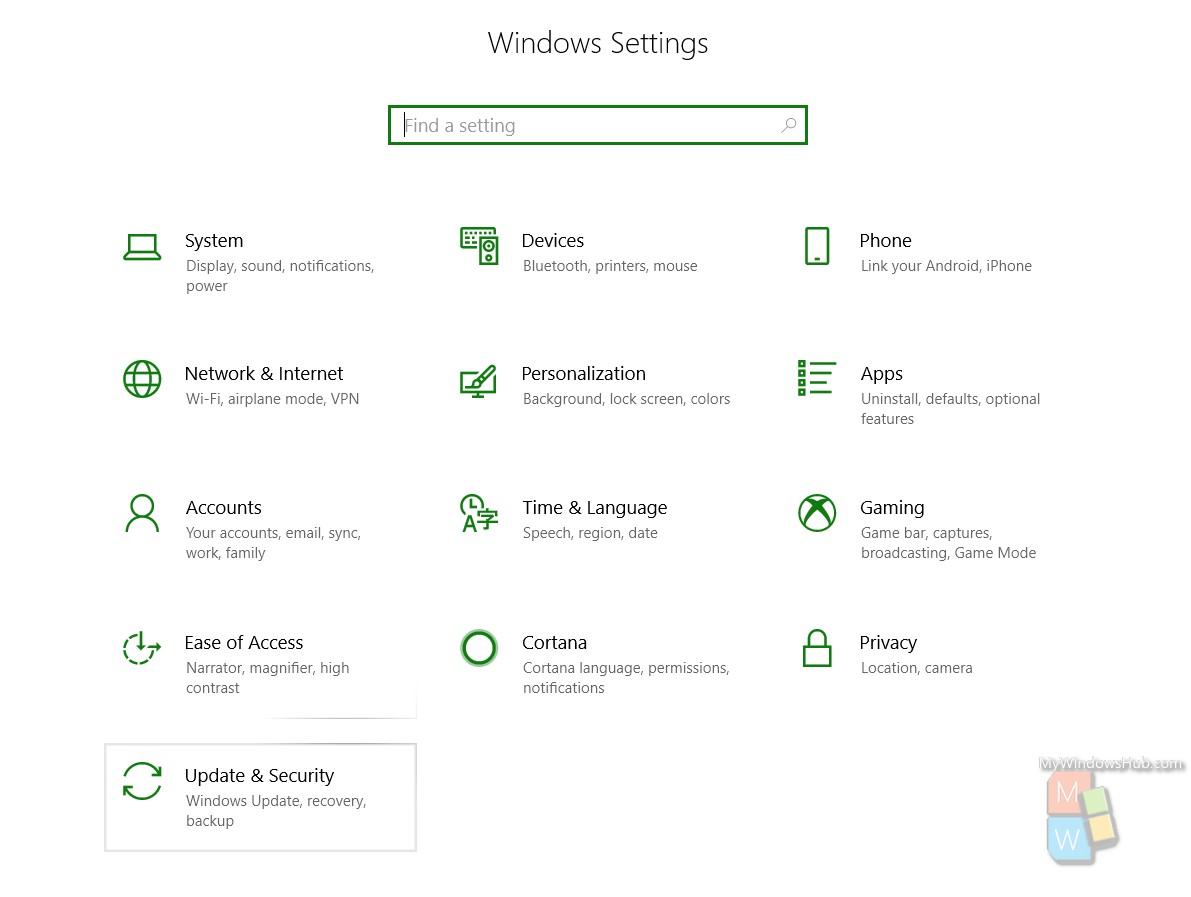Click 'Uninstall, defaults, optional features' text
The image size is (1191, 897).
tap(950, 409)
